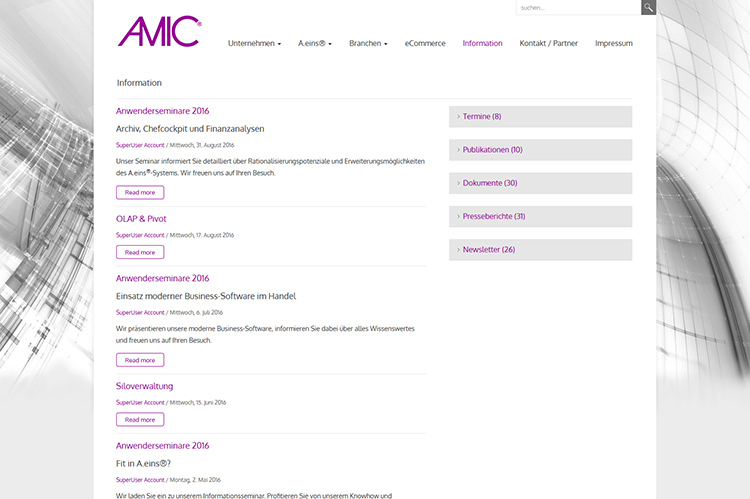
Task: Click Read more under Archiv, Chefcockpit article
Action: click(140, 192)
